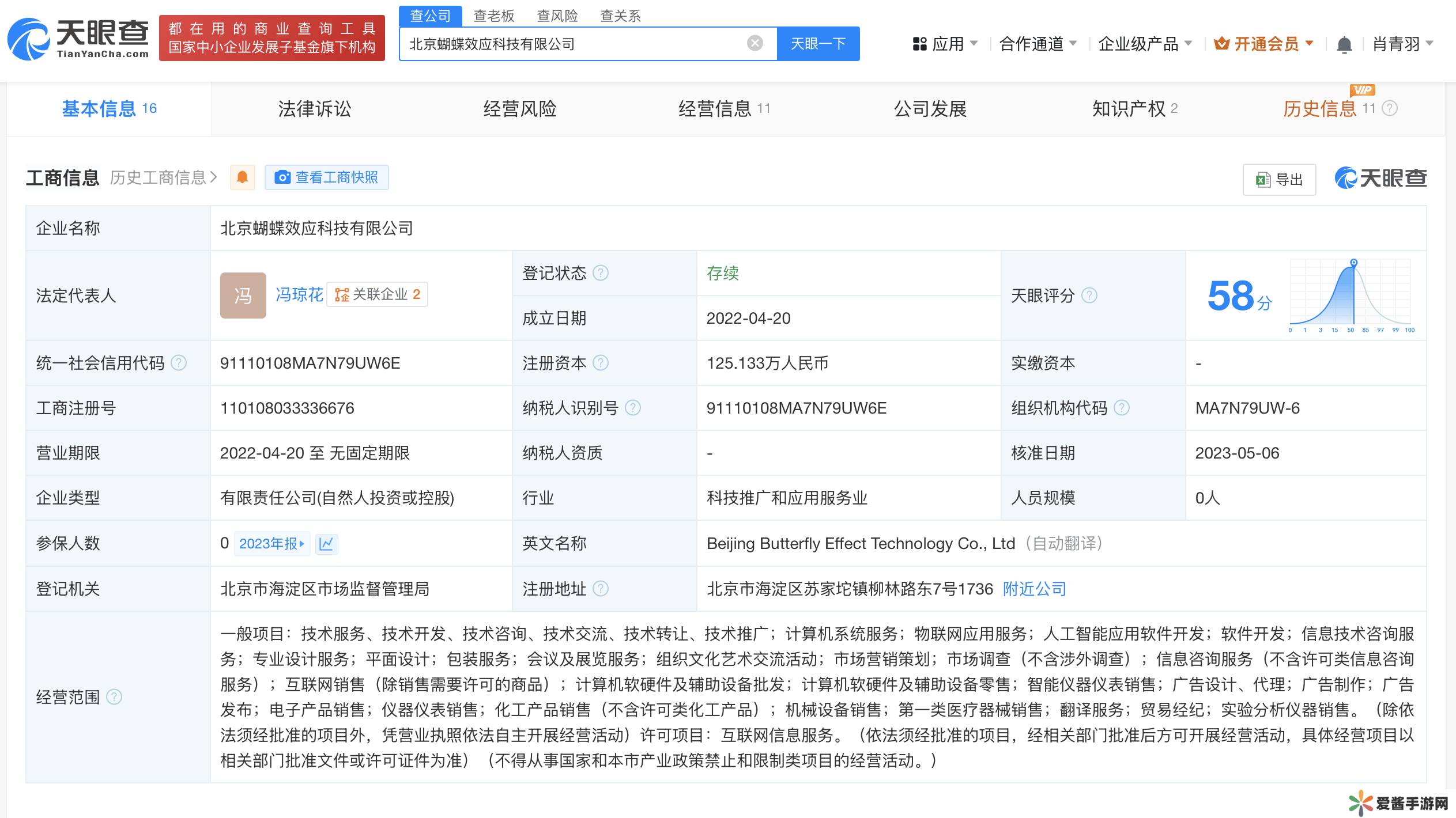Click the TianYanCha logo at top left
The height and width of the screenshot is (818, 1456).
point(78,39)
